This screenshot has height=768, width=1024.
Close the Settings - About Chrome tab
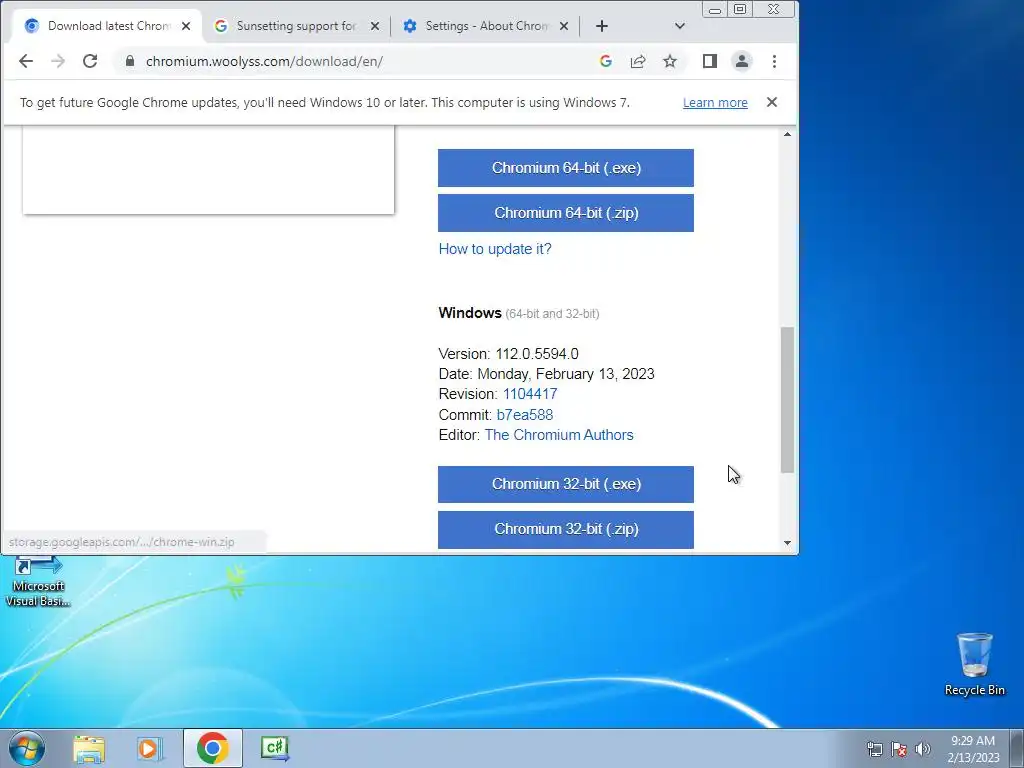tap(564, 26)
